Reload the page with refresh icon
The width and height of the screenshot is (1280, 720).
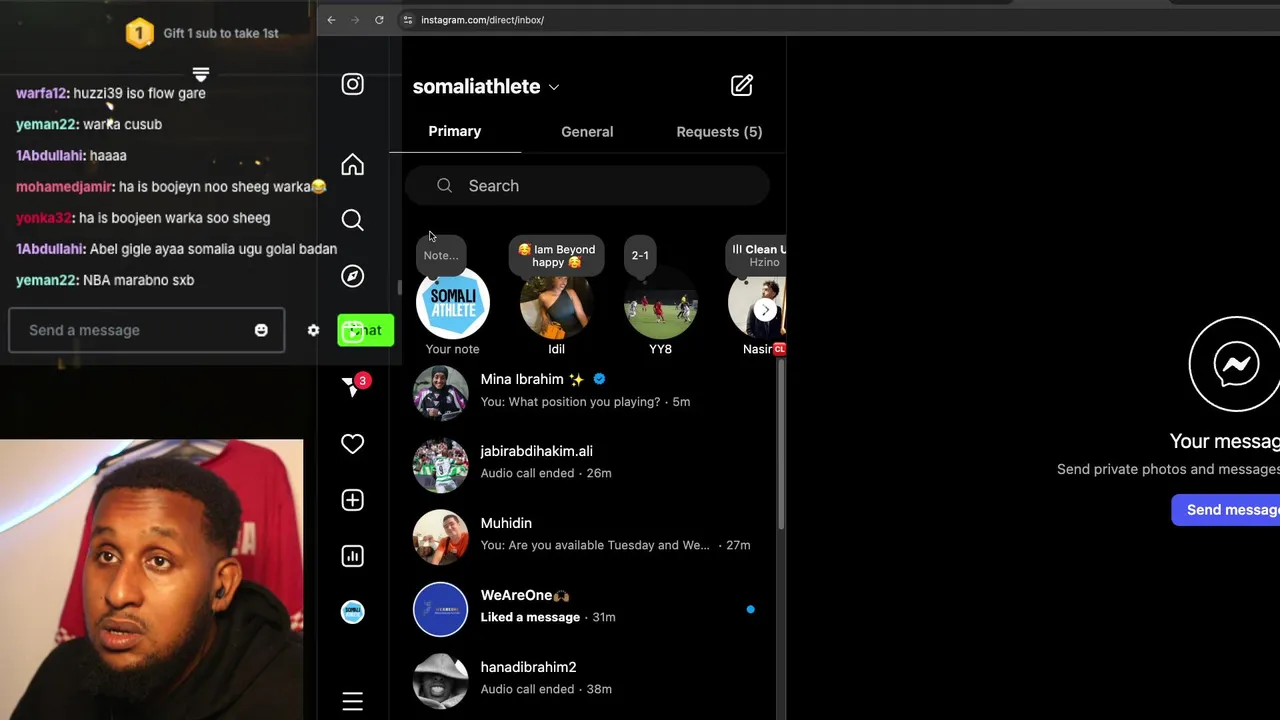point(379,20)
